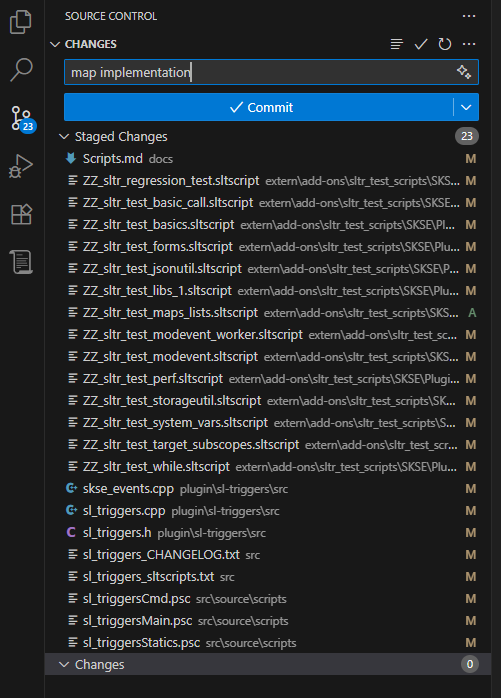Open ZZ_sltr_test_forms.sltscript
Viewport: 501px width, 698px height.
click(158, 247)
